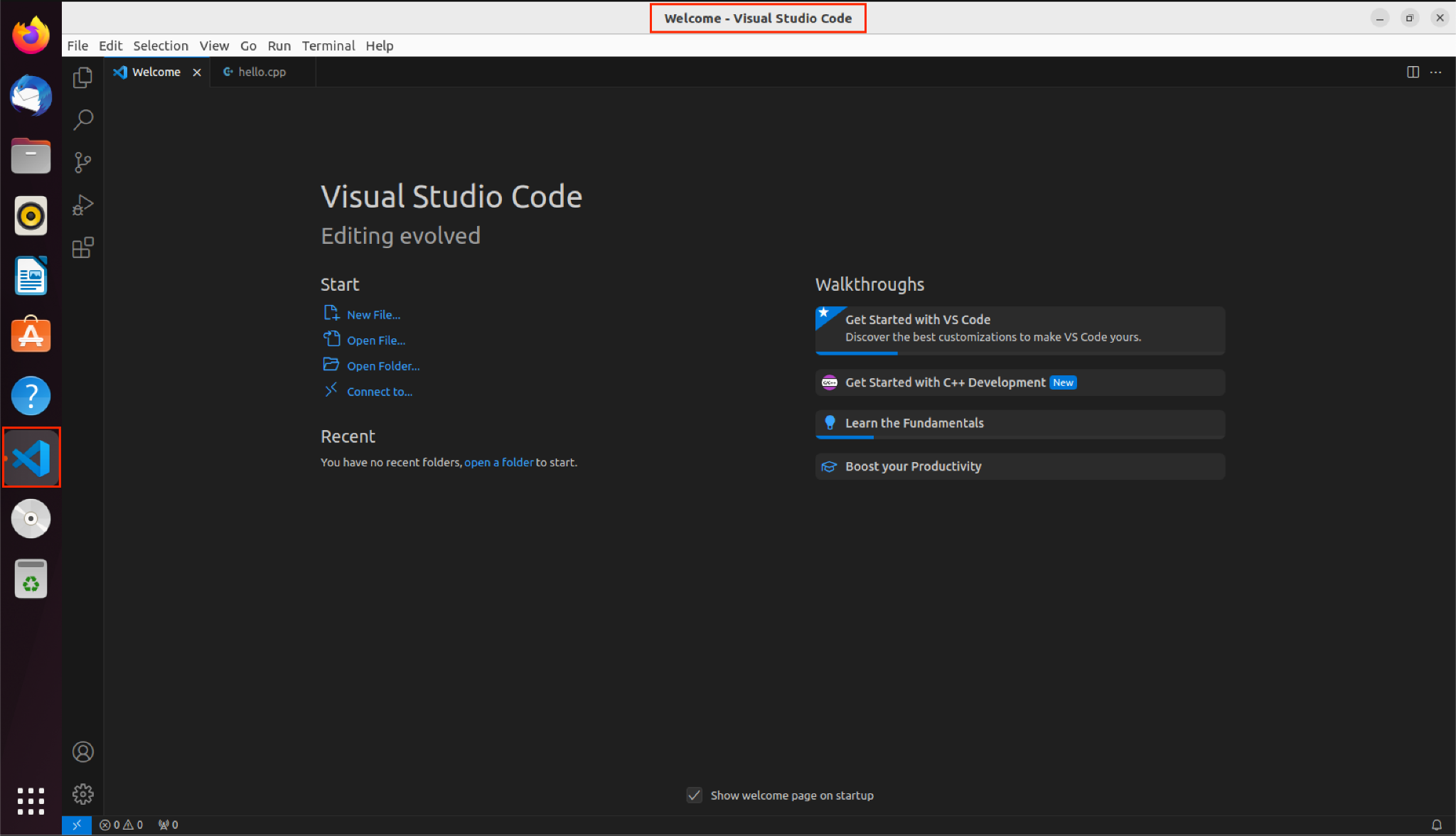Image resolution: width=1456 pixels, height=836 pixels.
Task: Split the editor to the right
Action: [x=1413, y=72]
